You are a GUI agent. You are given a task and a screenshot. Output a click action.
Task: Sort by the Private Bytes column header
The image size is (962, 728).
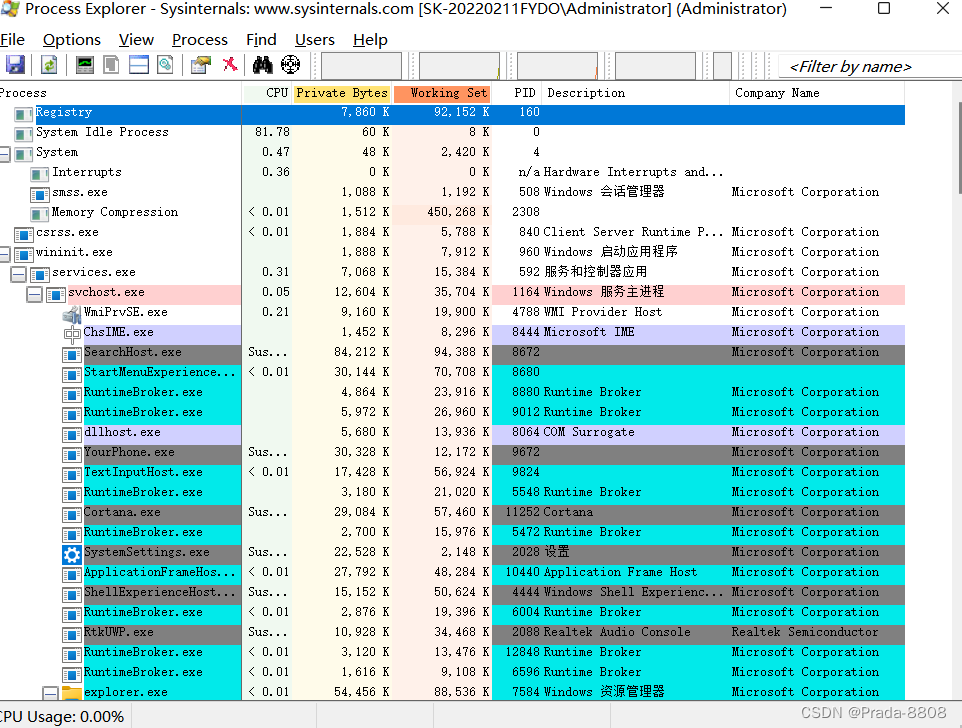342,93
